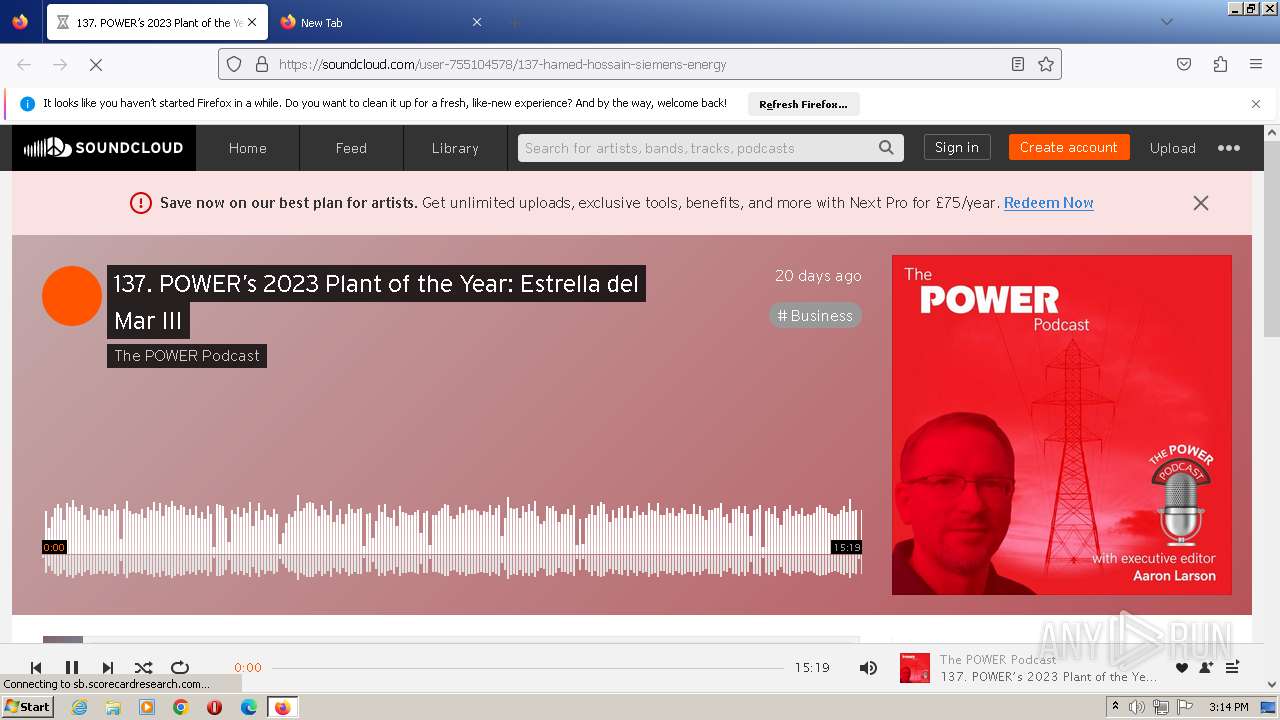Click the site padlock icon

tap(262, 64)
